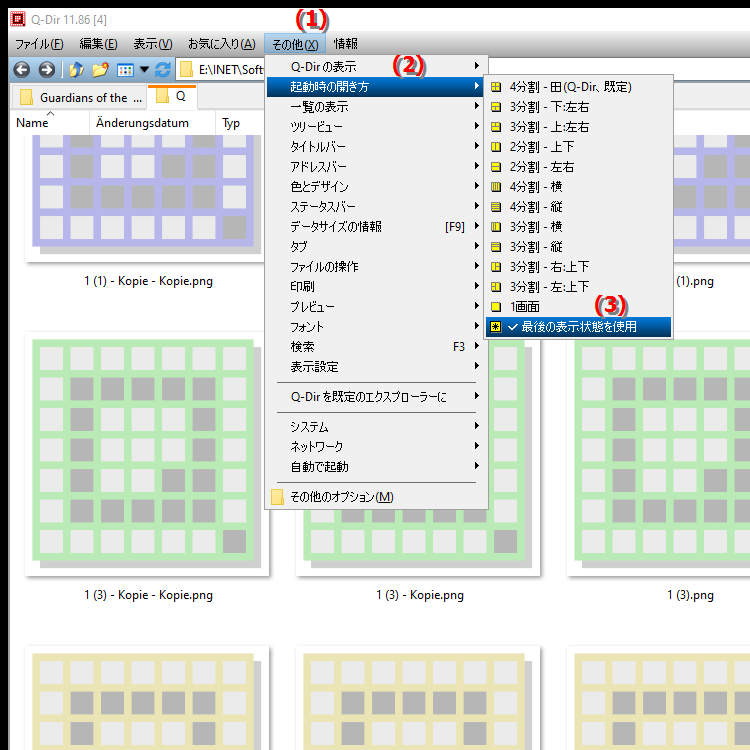Open the 表示設定 submenu entry
The image size is (750, 750).
[x=377, y=366]
